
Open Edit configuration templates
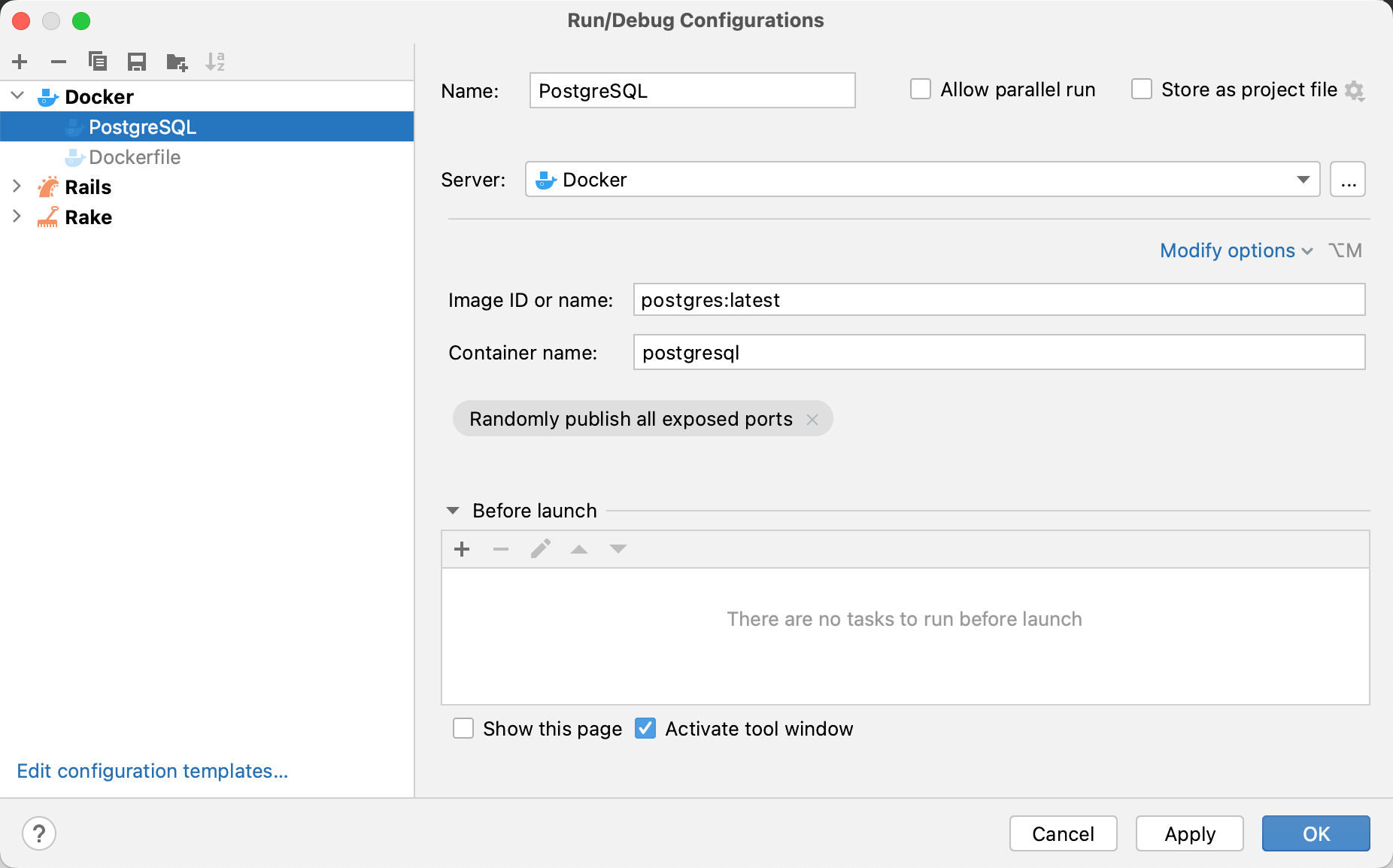(x=152, y=770)
